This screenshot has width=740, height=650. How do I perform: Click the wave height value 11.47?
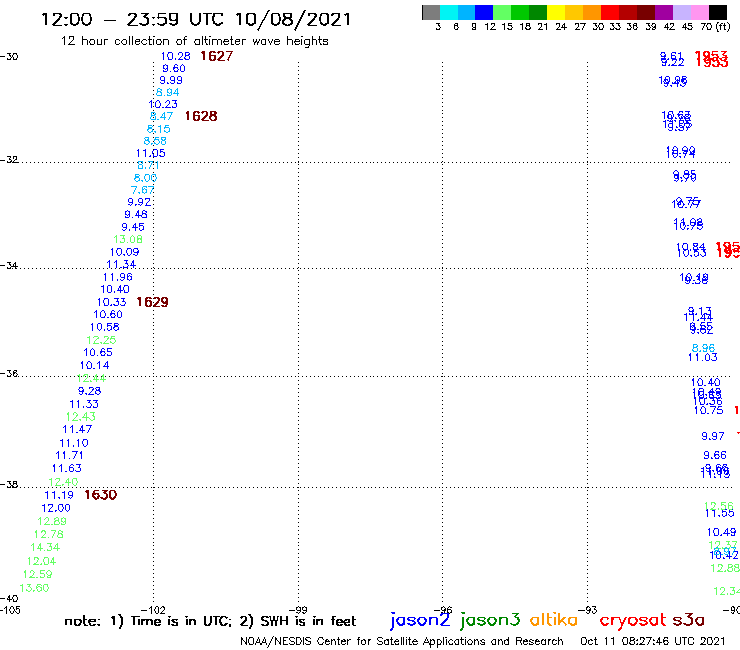(77, 430)
